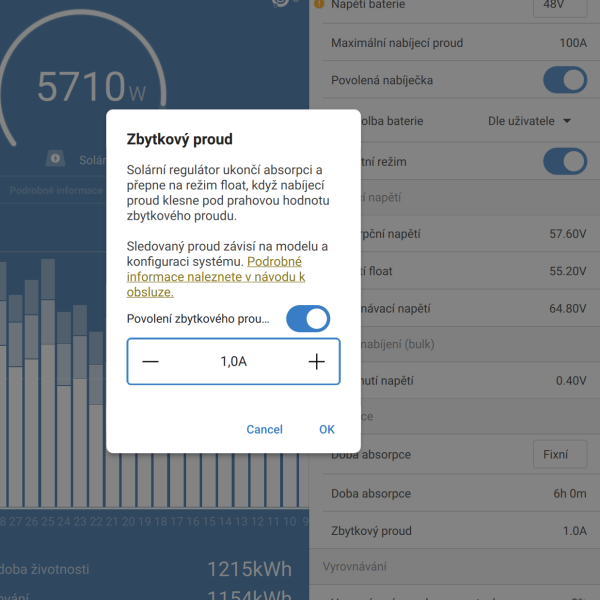
Task: Select absorption voltage value 57.60V
Action: coord(567,234)
